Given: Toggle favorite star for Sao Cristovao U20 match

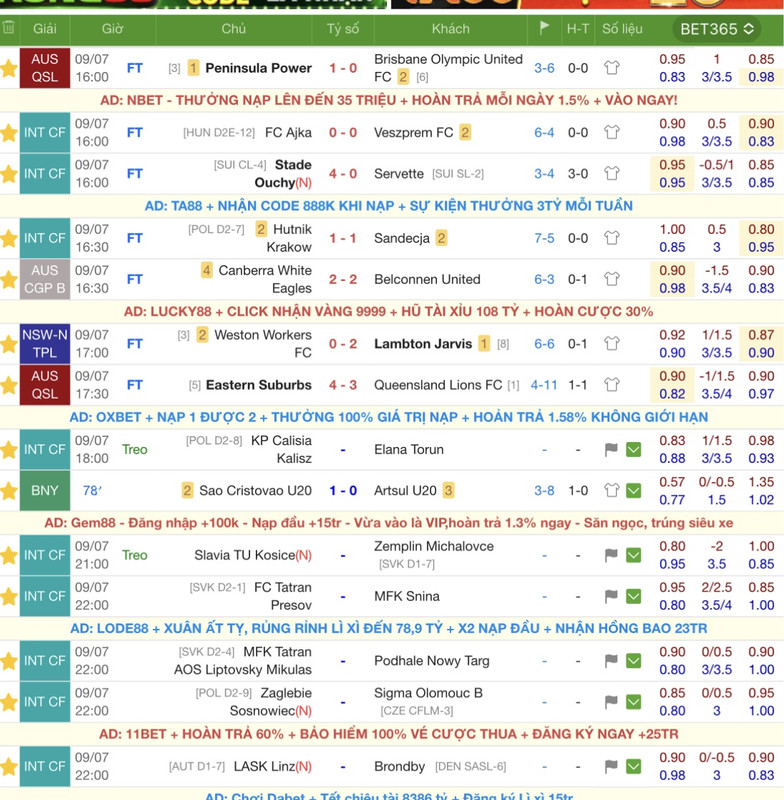Looking at the screenshot, I should [9, 491].
